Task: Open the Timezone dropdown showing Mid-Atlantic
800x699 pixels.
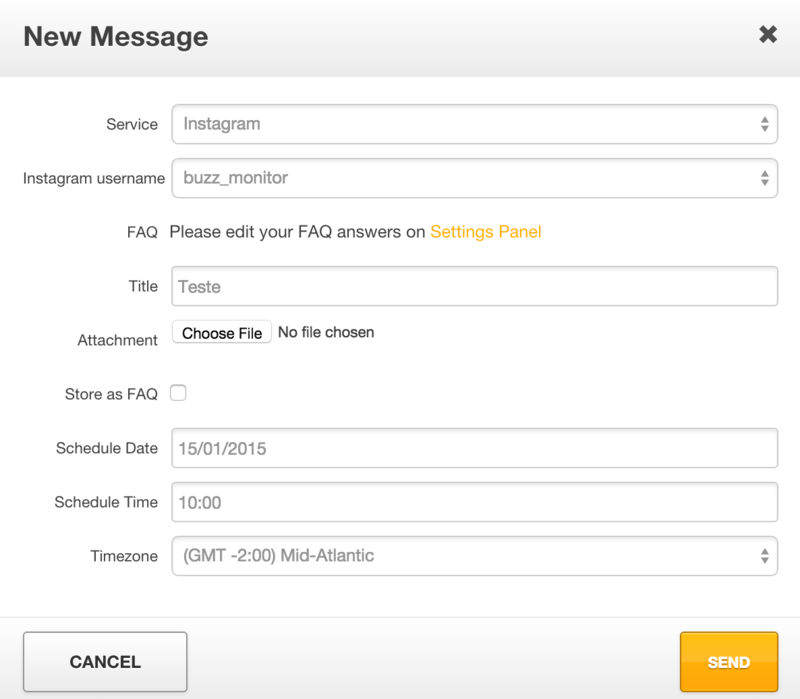Action: [474, 556]
